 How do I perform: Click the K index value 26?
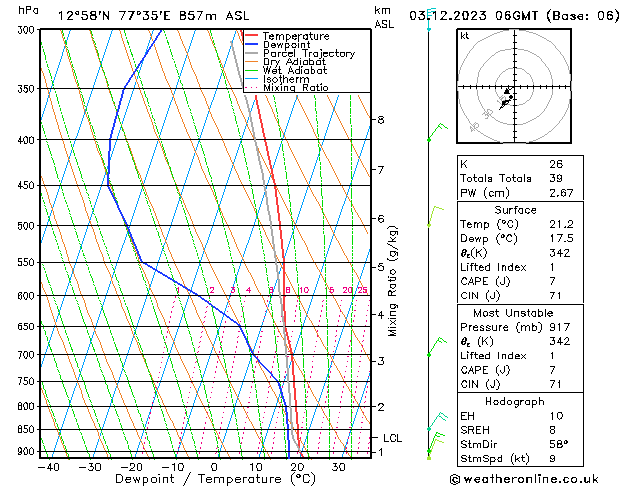[556, 164]
